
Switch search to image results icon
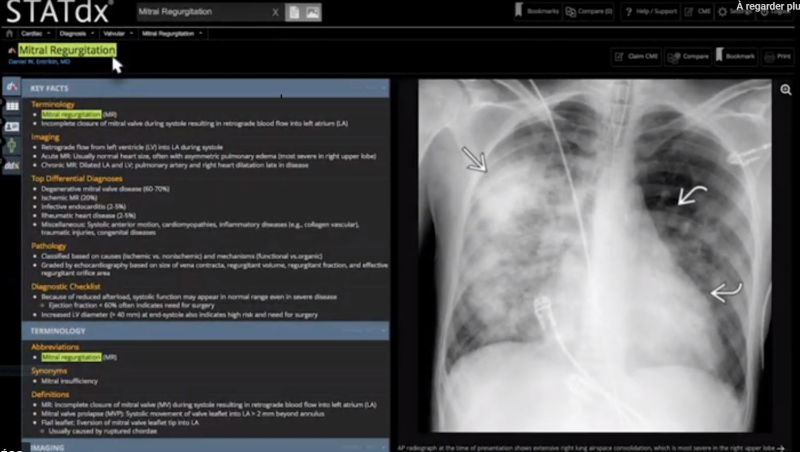coord(312,12)
